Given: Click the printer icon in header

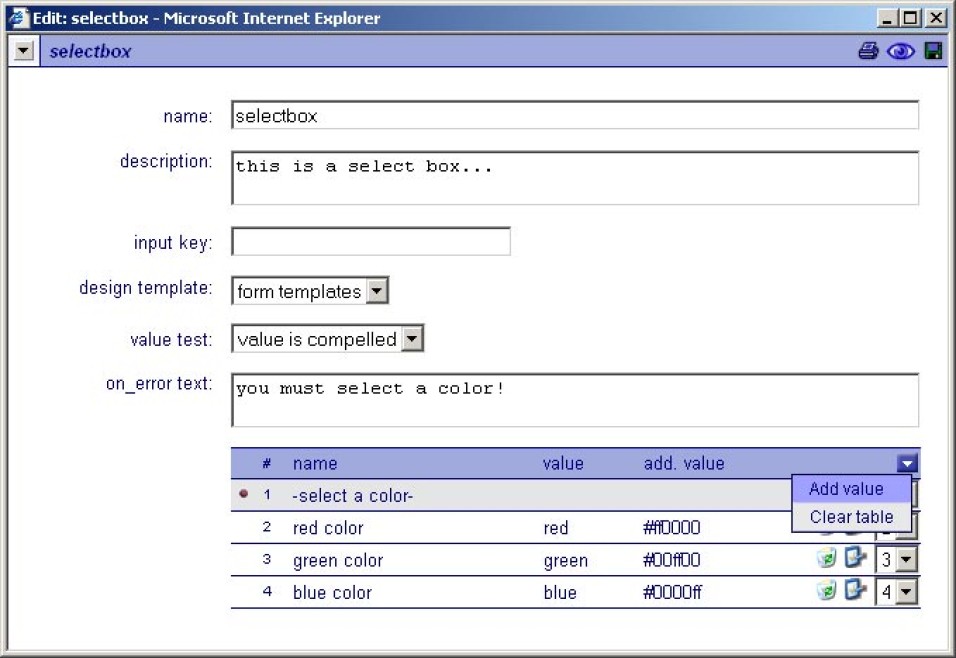Looking at the screenshot, I should point(868,51).
